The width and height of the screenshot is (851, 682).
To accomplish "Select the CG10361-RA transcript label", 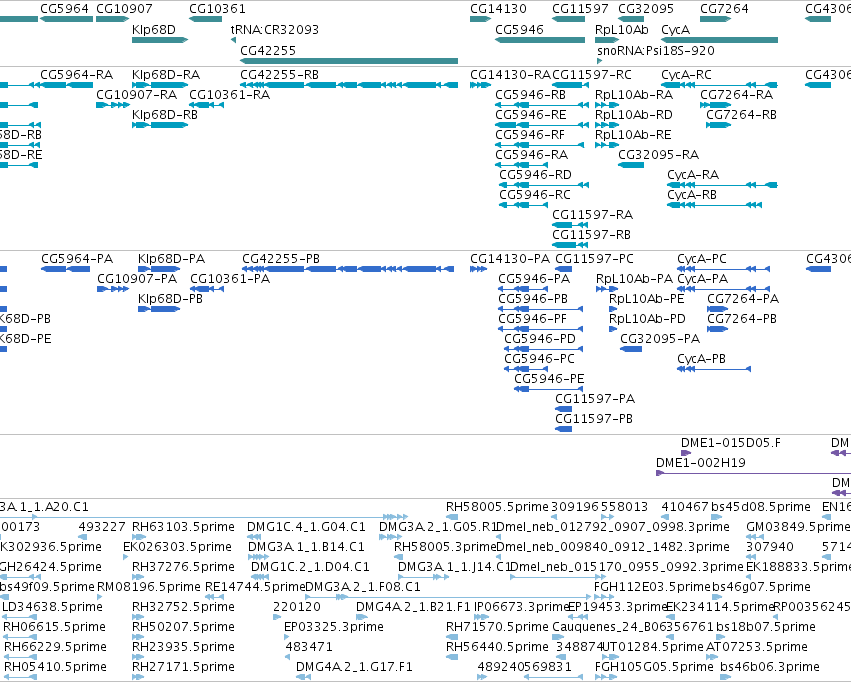I will [229, 94].
